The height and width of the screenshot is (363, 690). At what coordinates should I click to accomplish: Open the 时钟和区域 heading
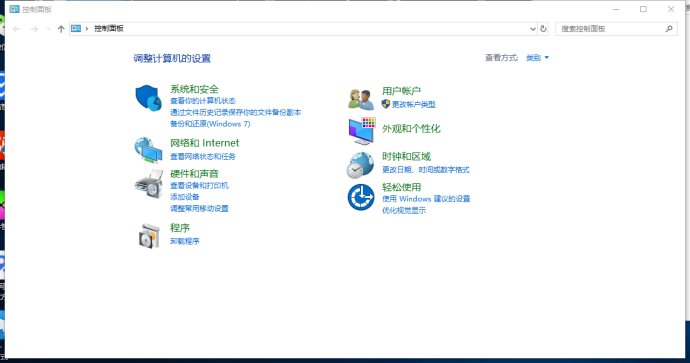pyautogui.click(x=406, y=156)
